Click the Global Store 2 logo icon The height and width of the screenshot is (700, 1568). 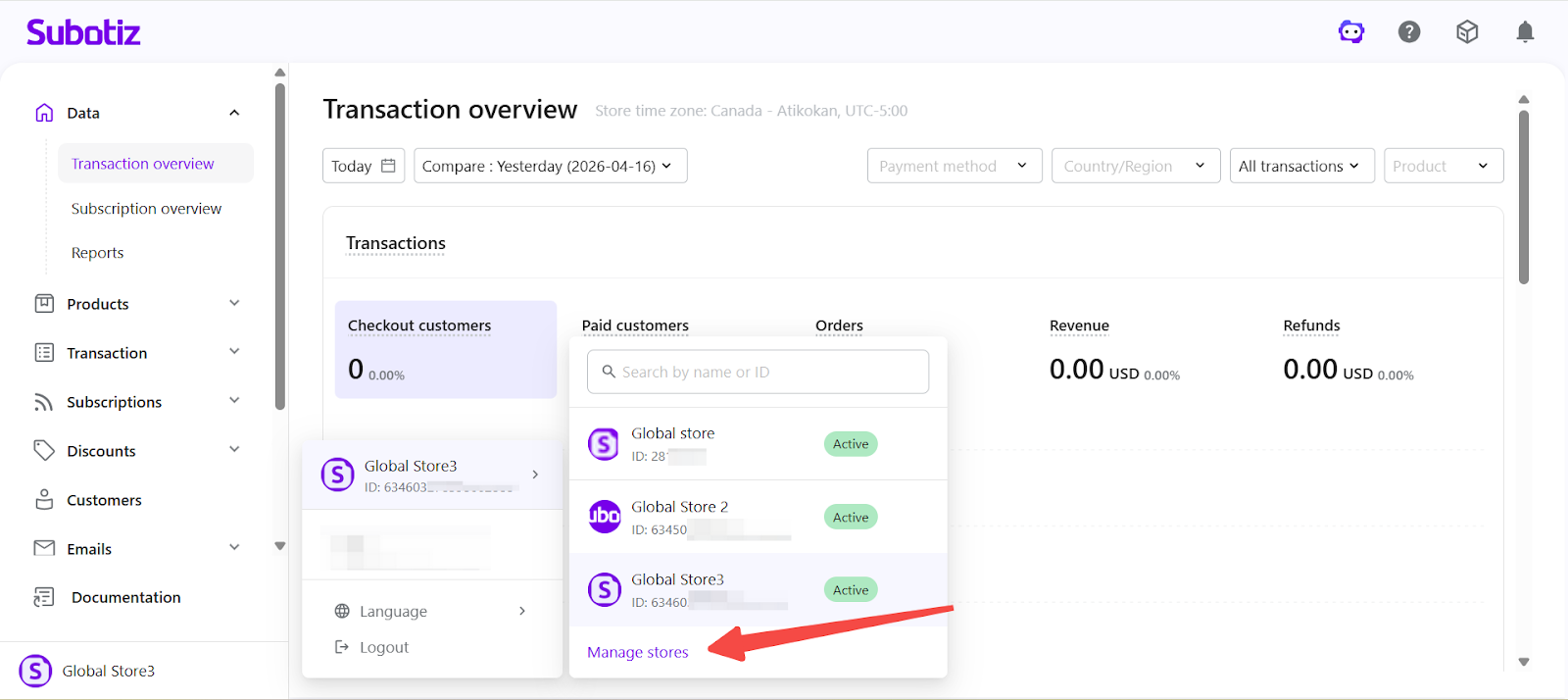[x=604, y=517]
